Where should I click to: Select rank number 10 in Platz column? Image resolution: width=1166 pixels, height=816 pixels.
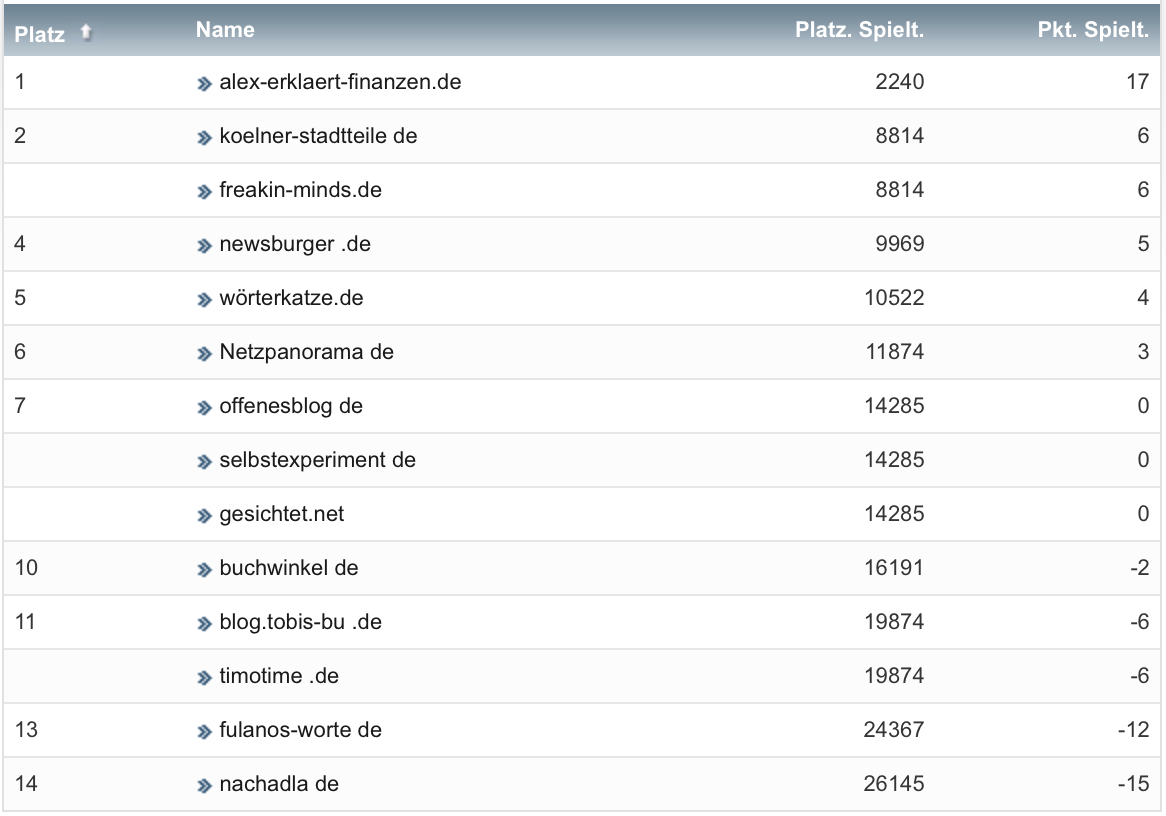click(26, 568)
